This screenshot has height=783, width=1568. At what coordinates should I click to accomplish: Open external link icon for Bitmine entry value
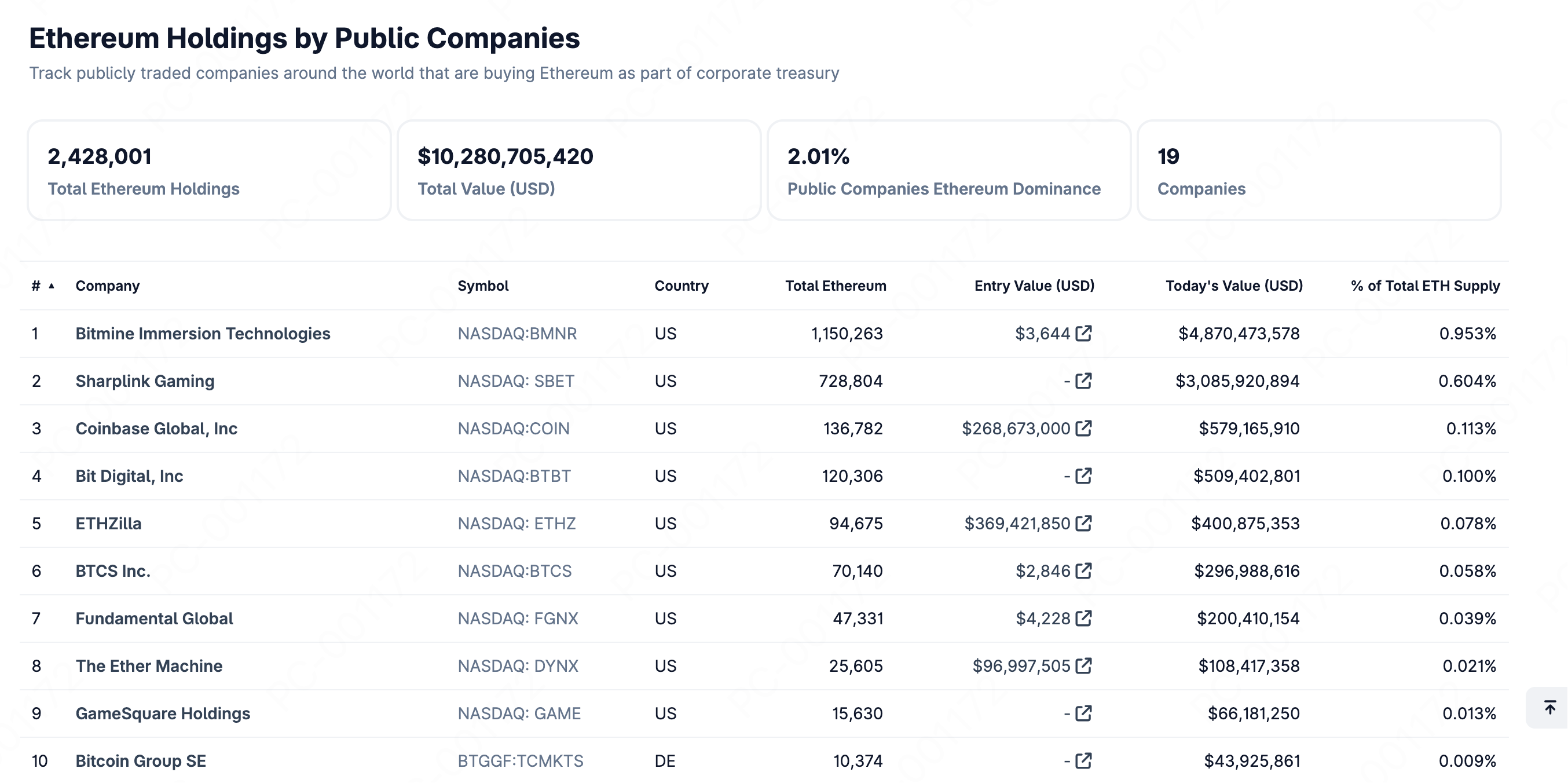pyautogui.click(x=1083, y=333)
